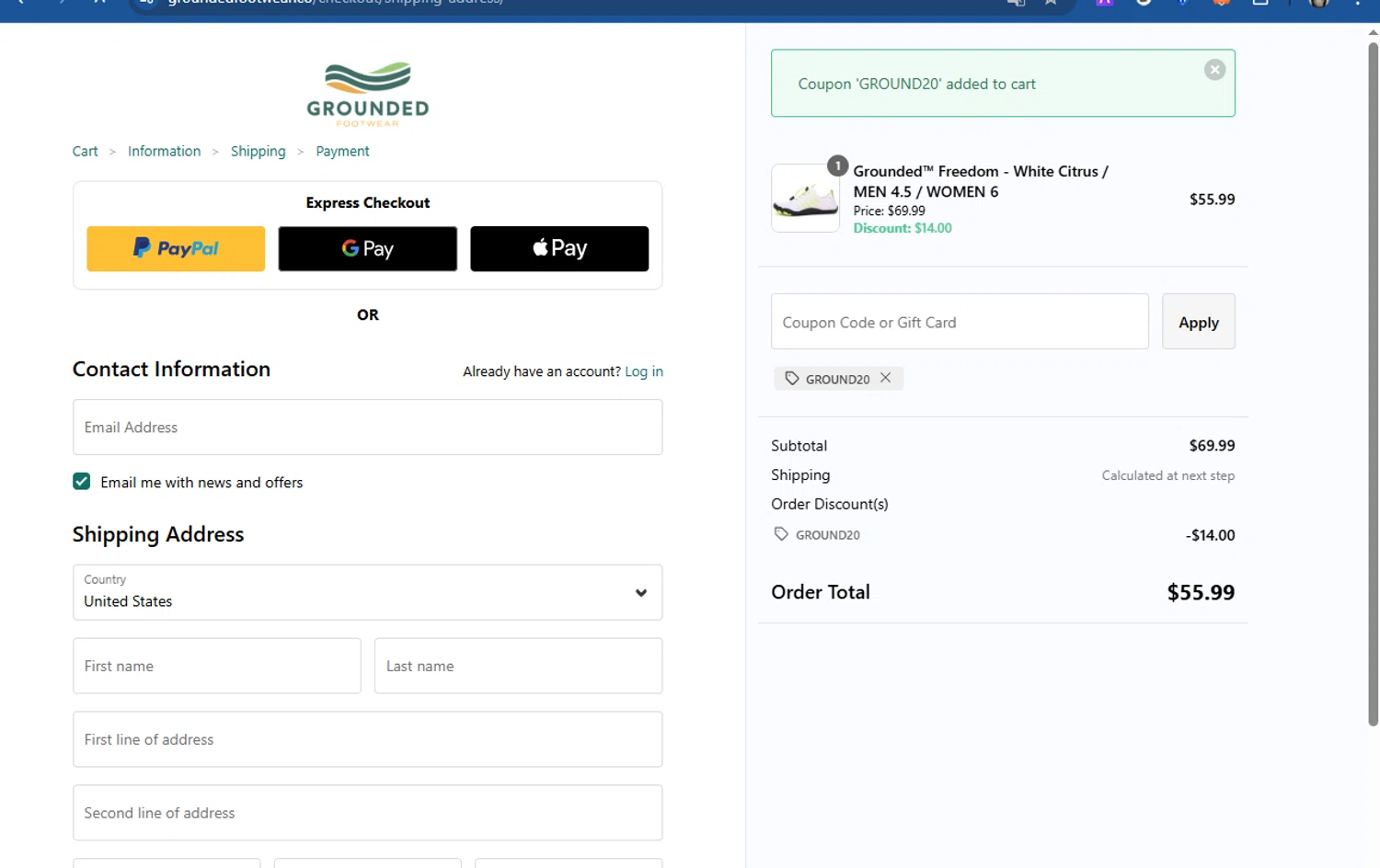This screenshot has width=1380, height=868.
Task: Focus the Email Address field
Action: [367, 427]
